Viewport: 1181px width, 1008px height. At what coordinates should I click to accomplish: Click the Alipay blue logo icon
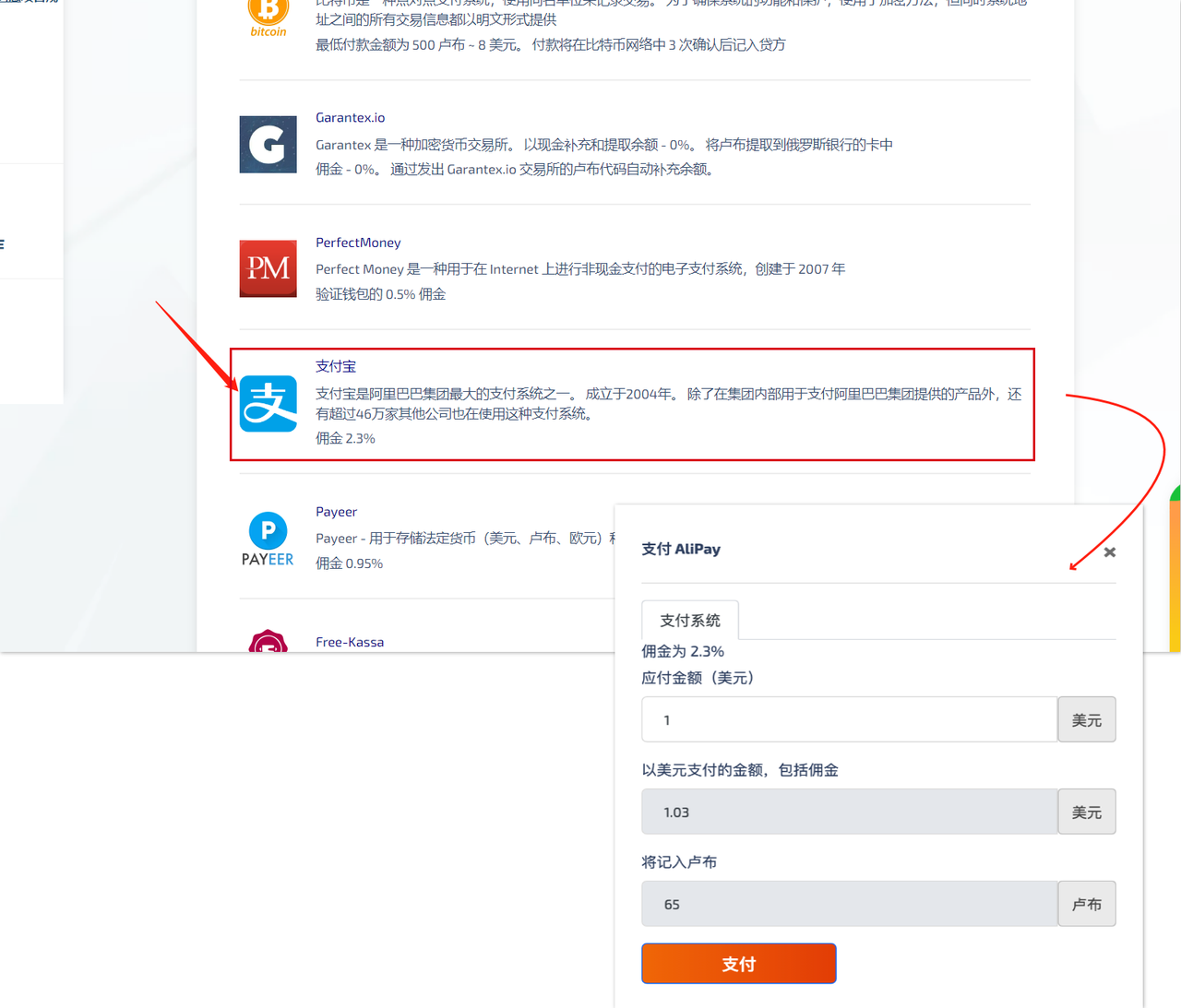coord(268,404)
